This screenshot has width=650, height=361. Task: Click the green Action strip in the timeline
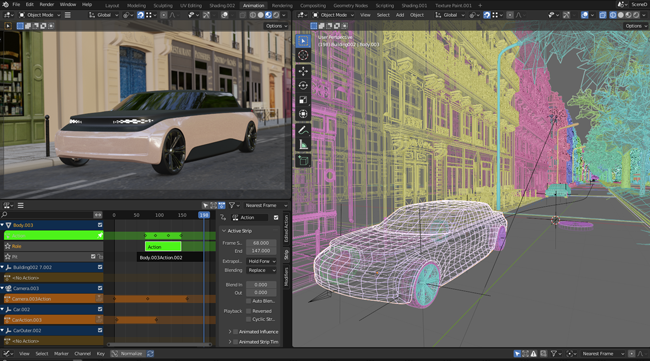tap(163, 247)
